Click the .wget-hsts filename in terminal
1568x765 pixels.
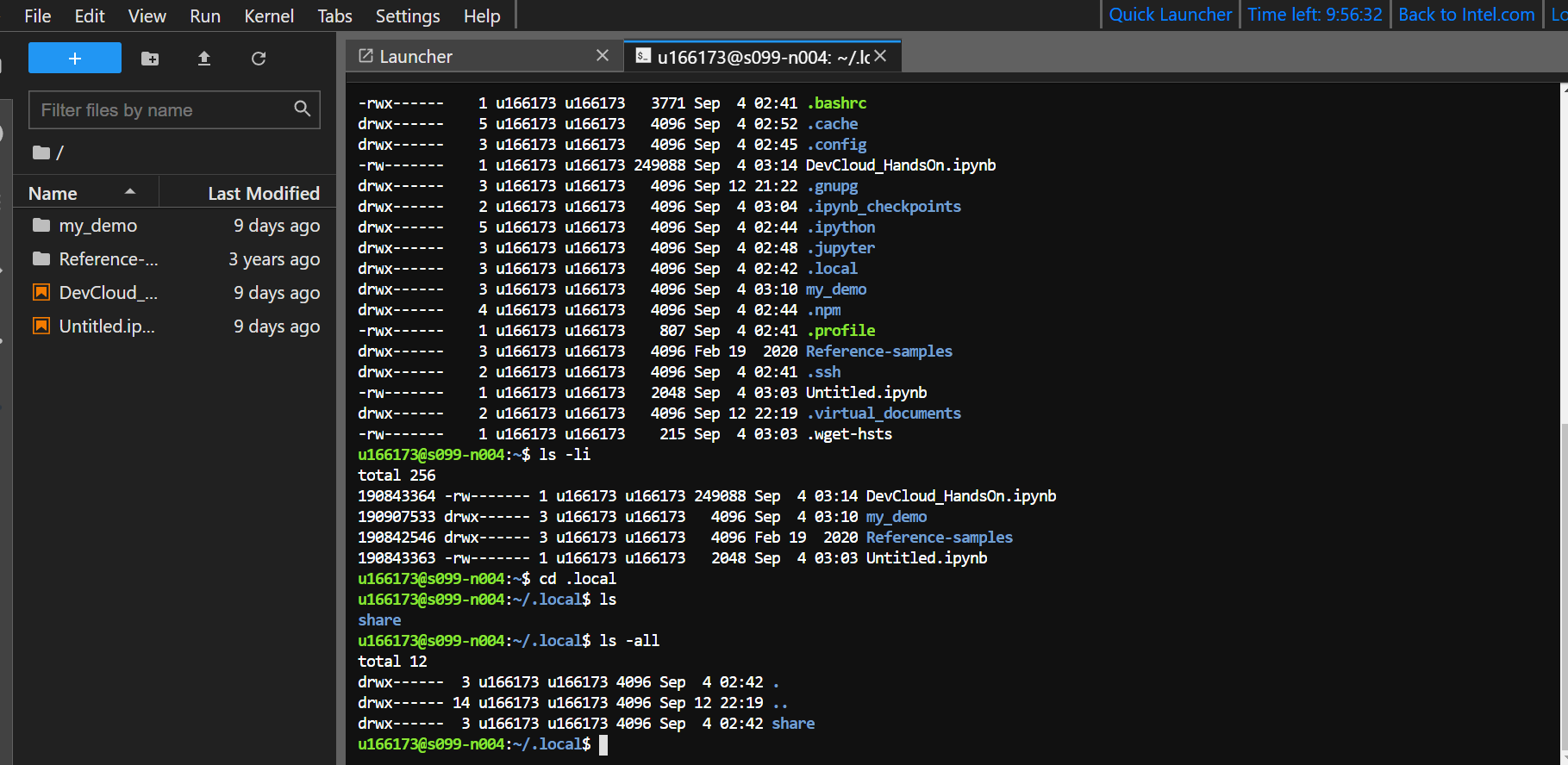pos(849,434)
